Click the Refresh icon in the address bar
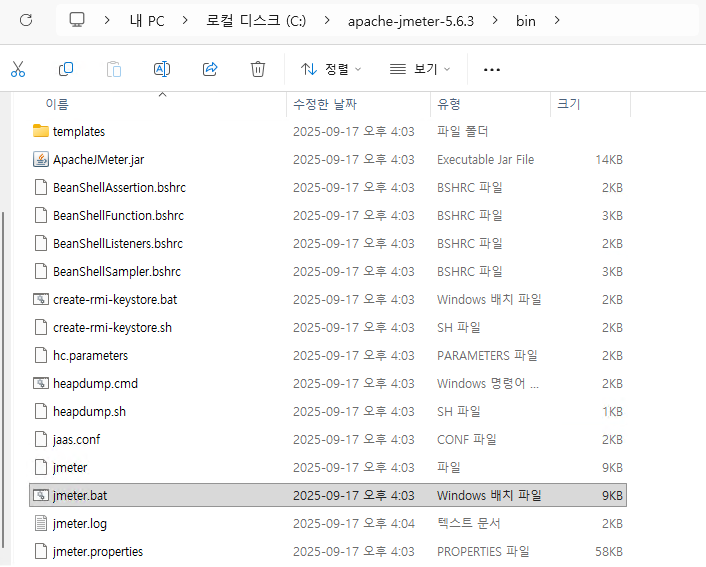The width and height of the screenshot is (706, 567). 26,20
